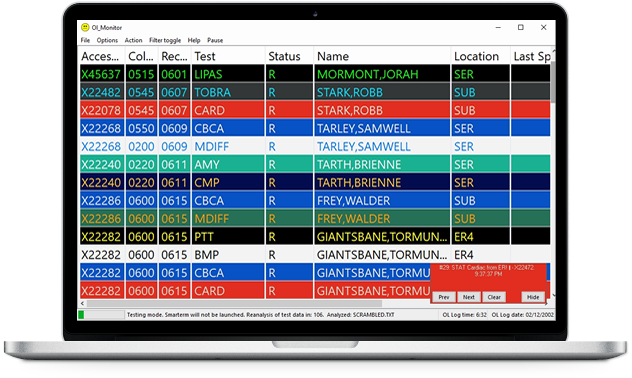Open the Filter toggle menu
Image resolution: width=632 pixels, height=378 pixels.
pos(165,40)
